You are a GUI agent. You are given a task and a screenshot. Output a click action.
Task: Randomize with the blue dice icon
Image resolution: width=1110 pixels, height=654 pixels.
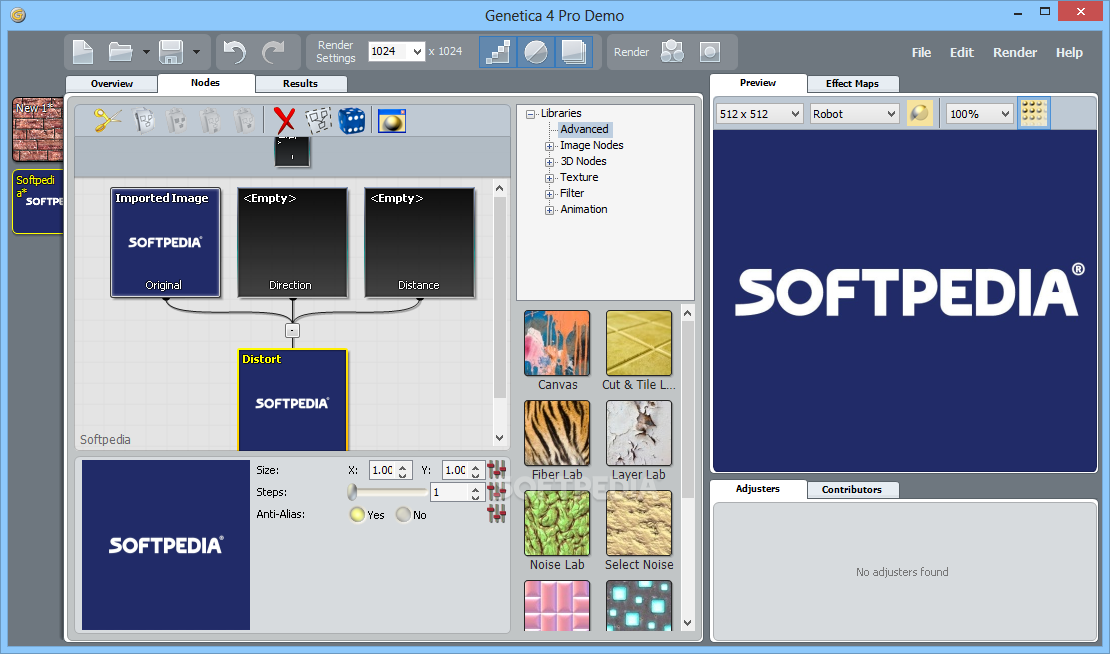click(x=352, y=120)
